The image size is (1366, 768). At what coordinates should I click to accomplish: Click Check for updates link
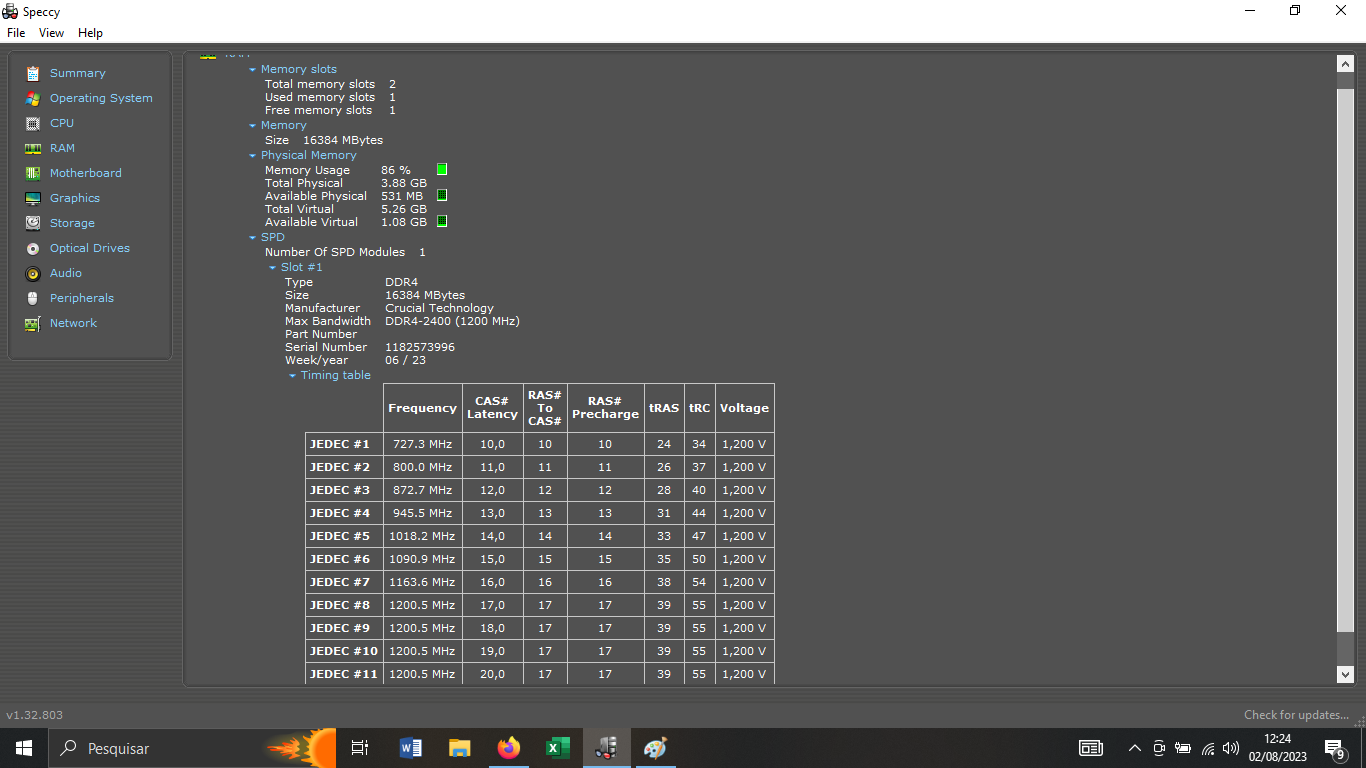(1296, 715)
